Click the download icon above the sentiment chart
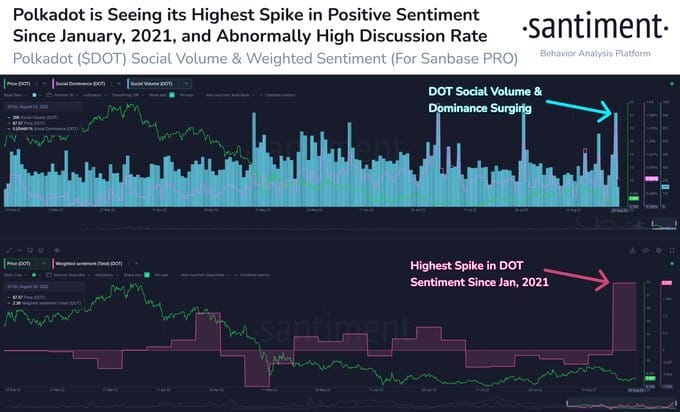680x412 pixels. [632, 251]
